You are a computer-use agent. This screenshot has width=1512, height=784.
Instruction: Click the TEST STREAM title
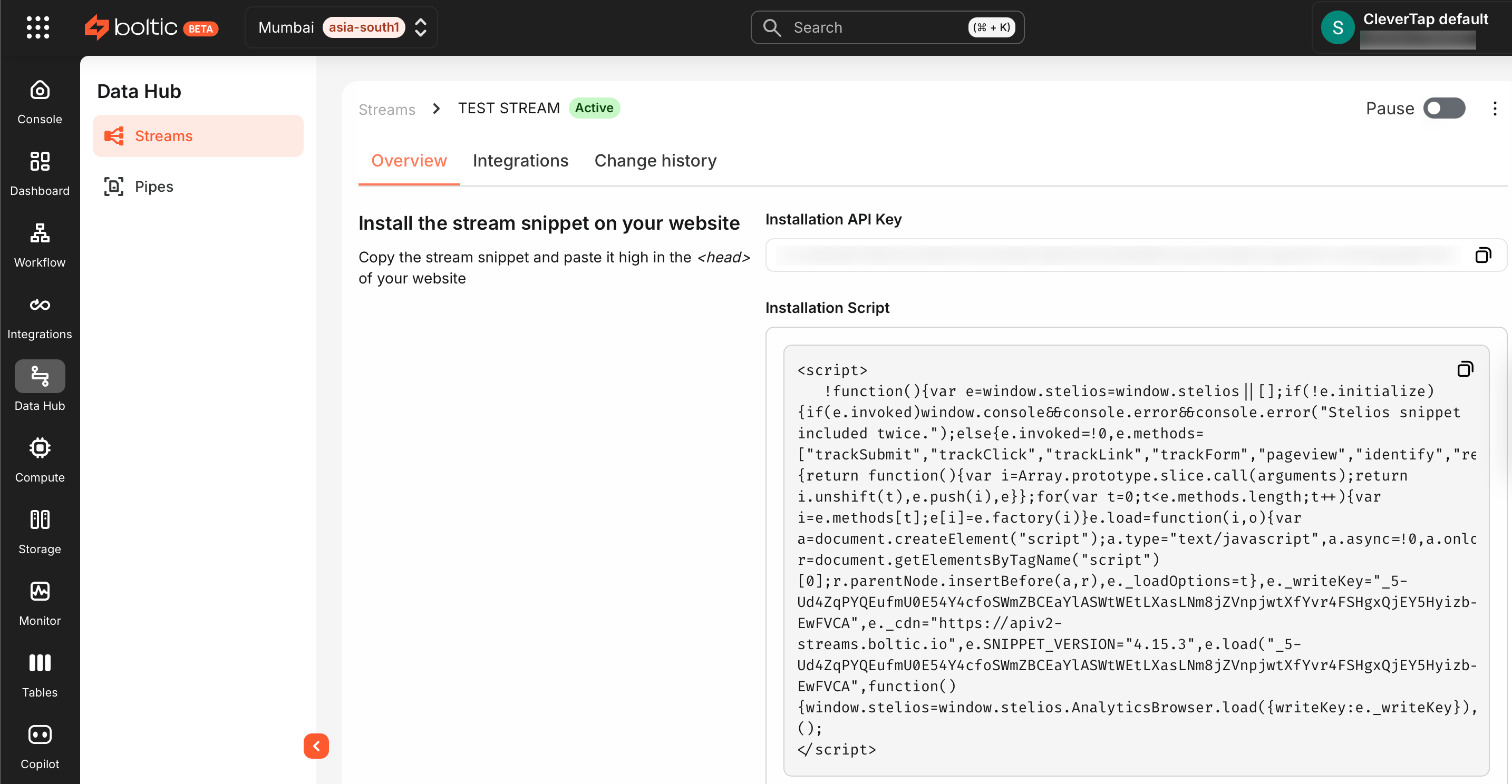click(x=509, y=109)
